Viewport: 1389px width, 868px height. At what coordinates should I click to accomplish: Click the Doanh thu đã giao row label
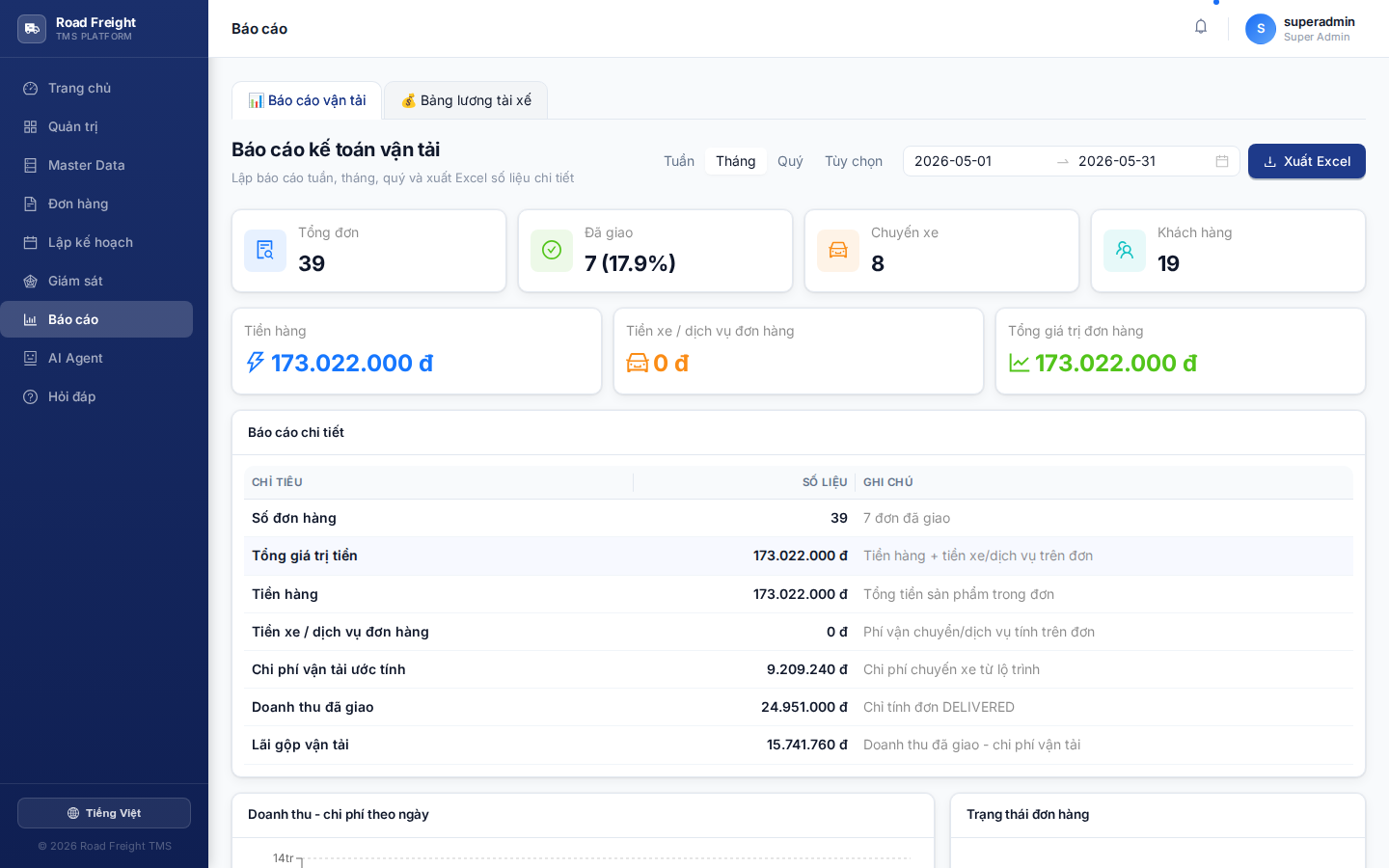point(313,707)
